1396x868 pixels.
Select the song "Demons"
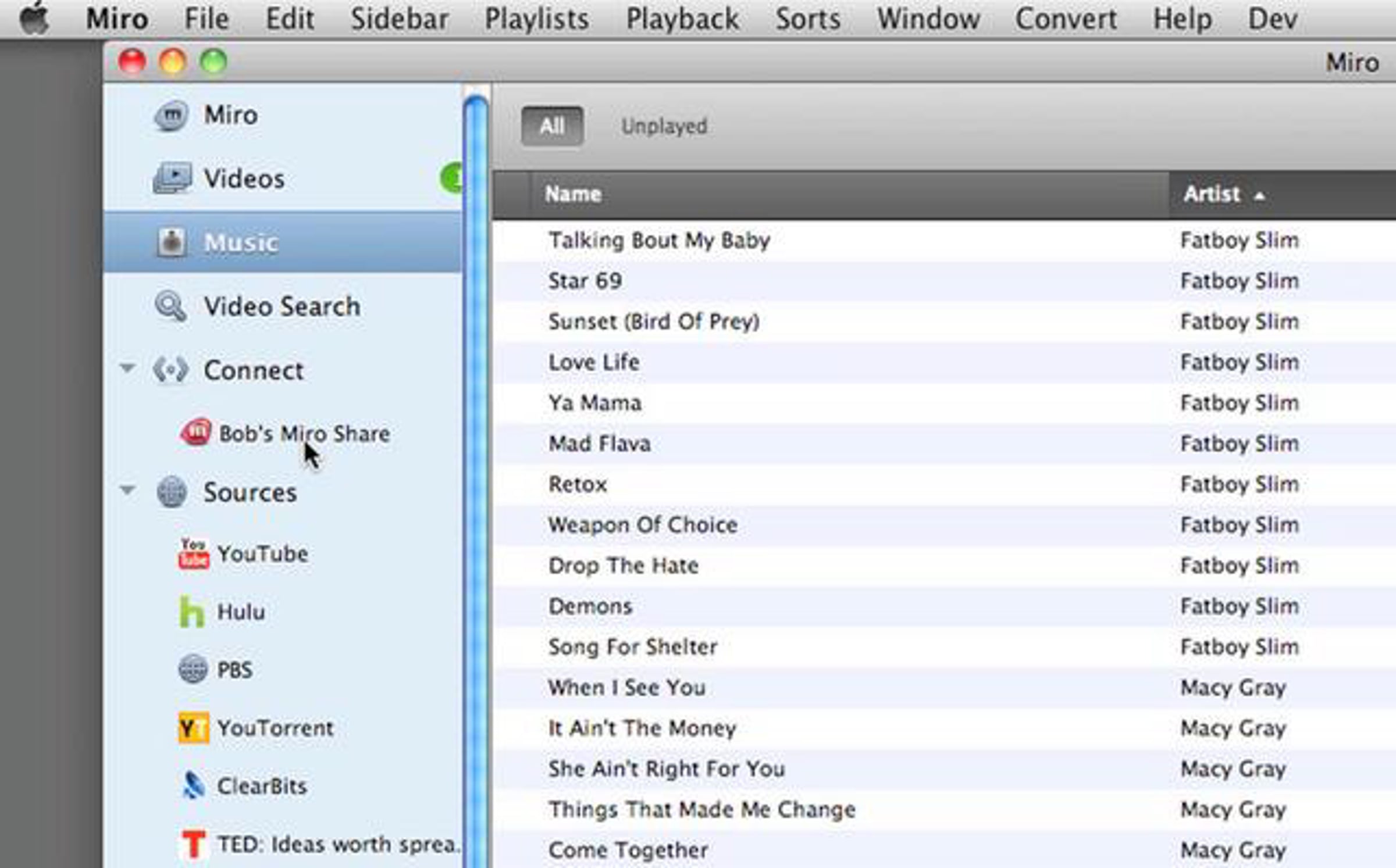click(x=590, y=606)
